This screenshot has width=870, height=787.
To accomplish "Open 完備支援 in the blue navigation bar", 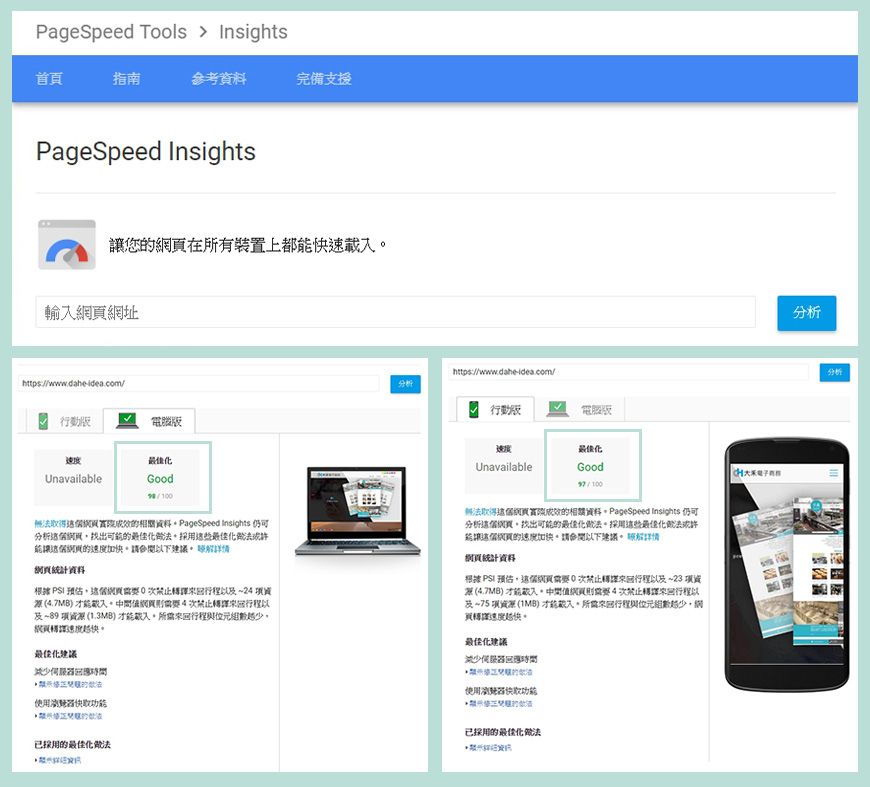I will 324,79.
